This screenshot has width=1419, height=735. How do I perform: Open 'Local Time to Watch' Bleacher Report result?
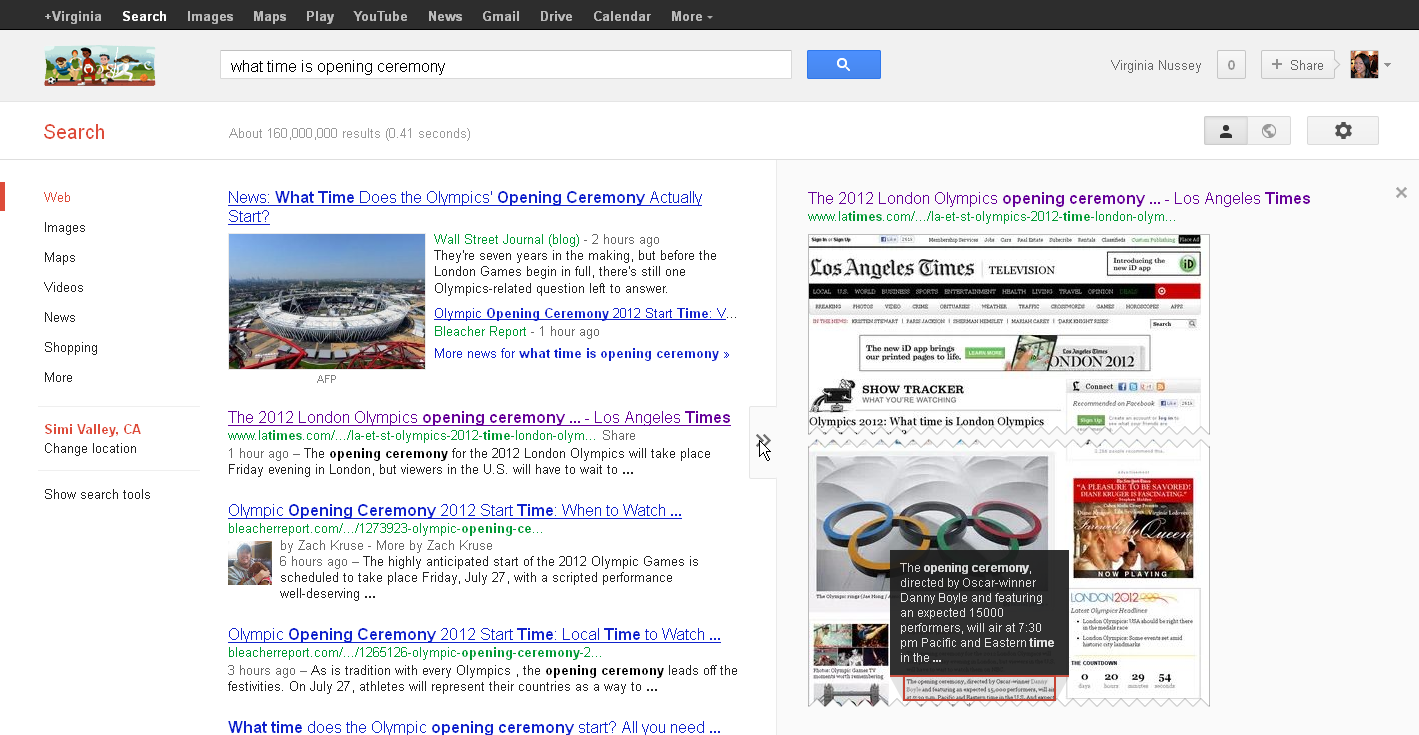click(474, 634)
